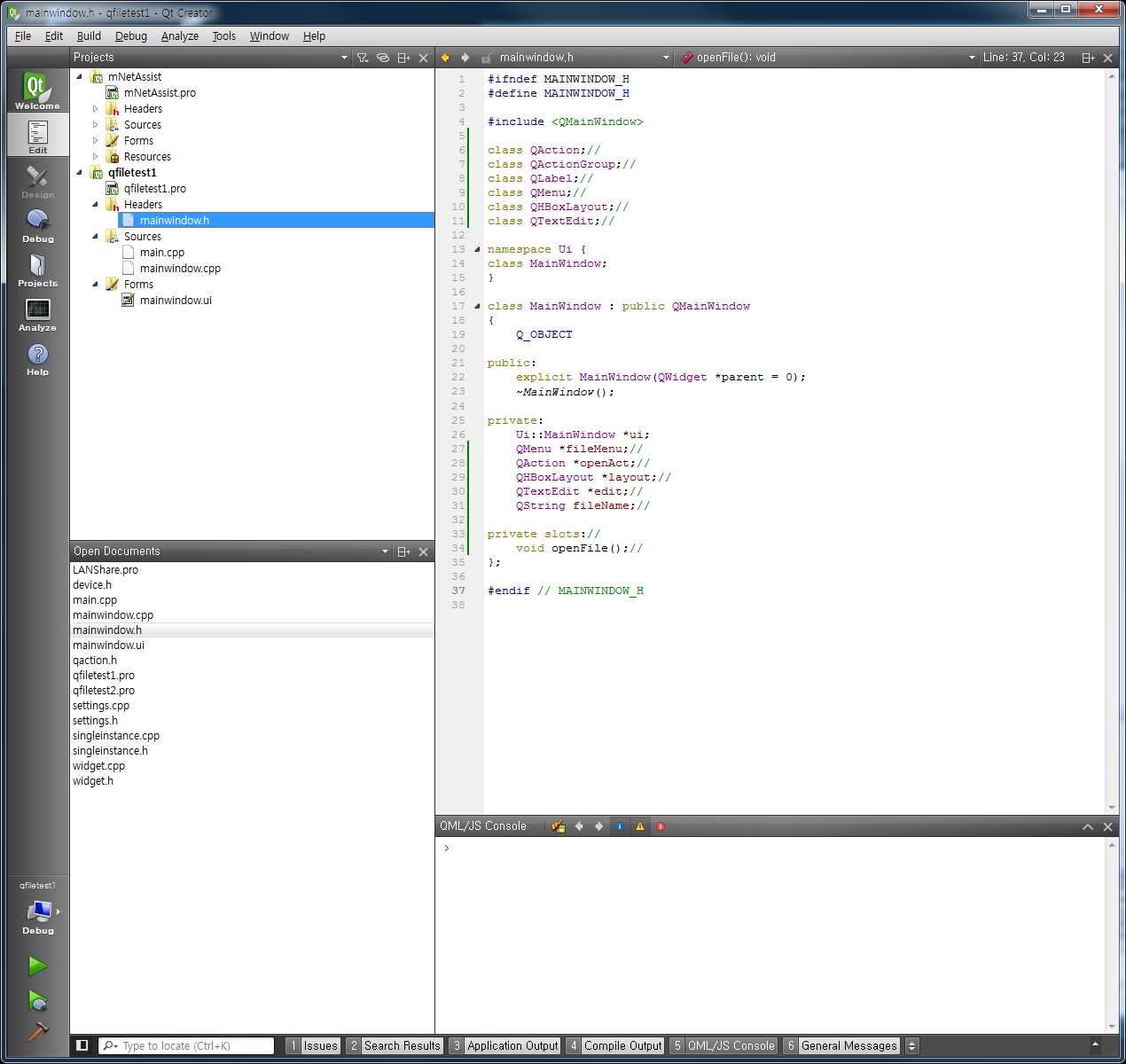Clear the QML/JS Console
Viewport: 1126px width, 1064px height.
point(559,826)
